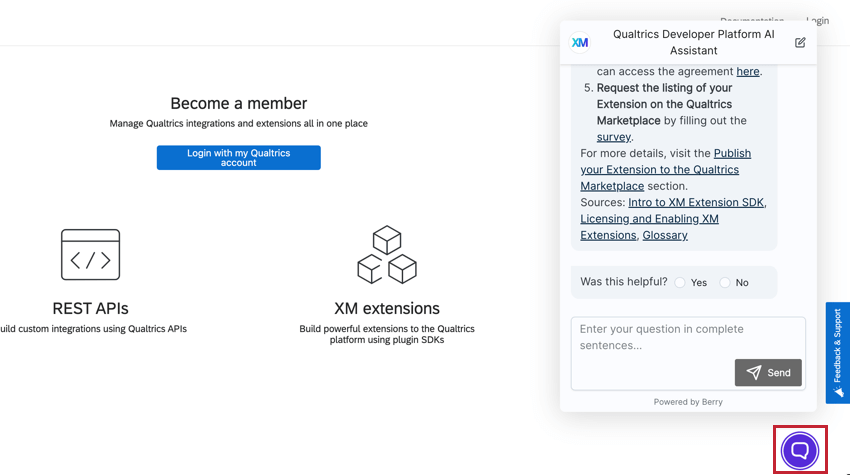Click the XM extensions heading

coord(387,308)
